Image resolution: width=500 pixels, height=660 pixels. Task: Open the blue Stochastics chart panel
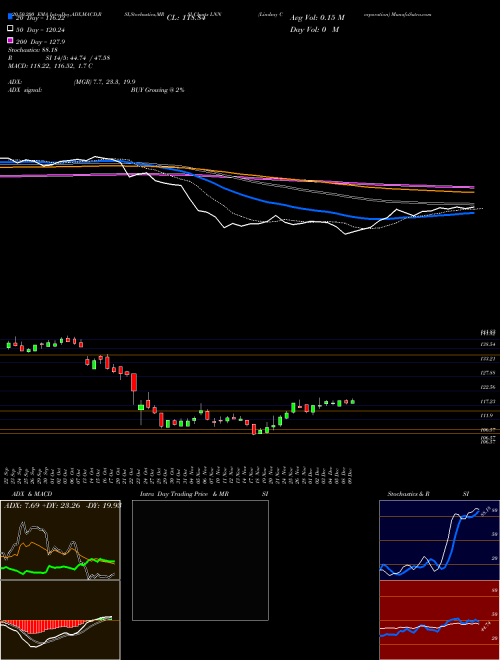click(439, 540)
